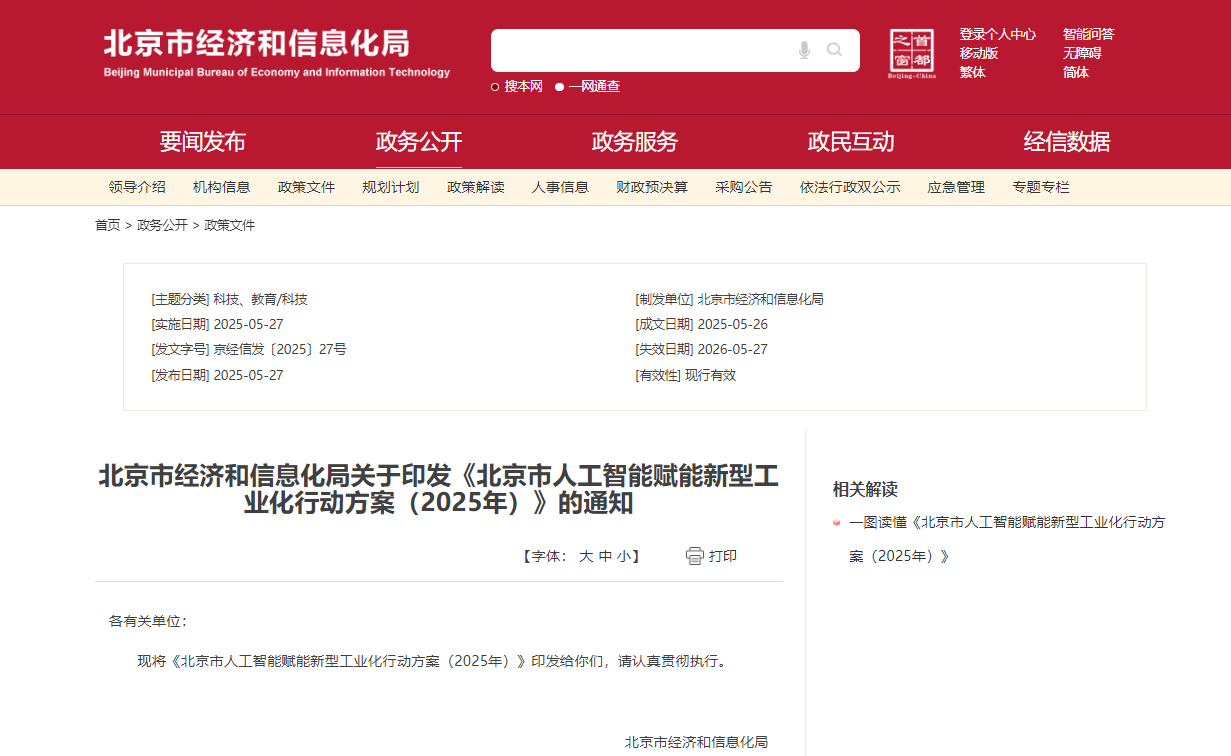This screenshot has height=756, width=1231.
Task: Click the microphone voice search icon
Action: 804,50
